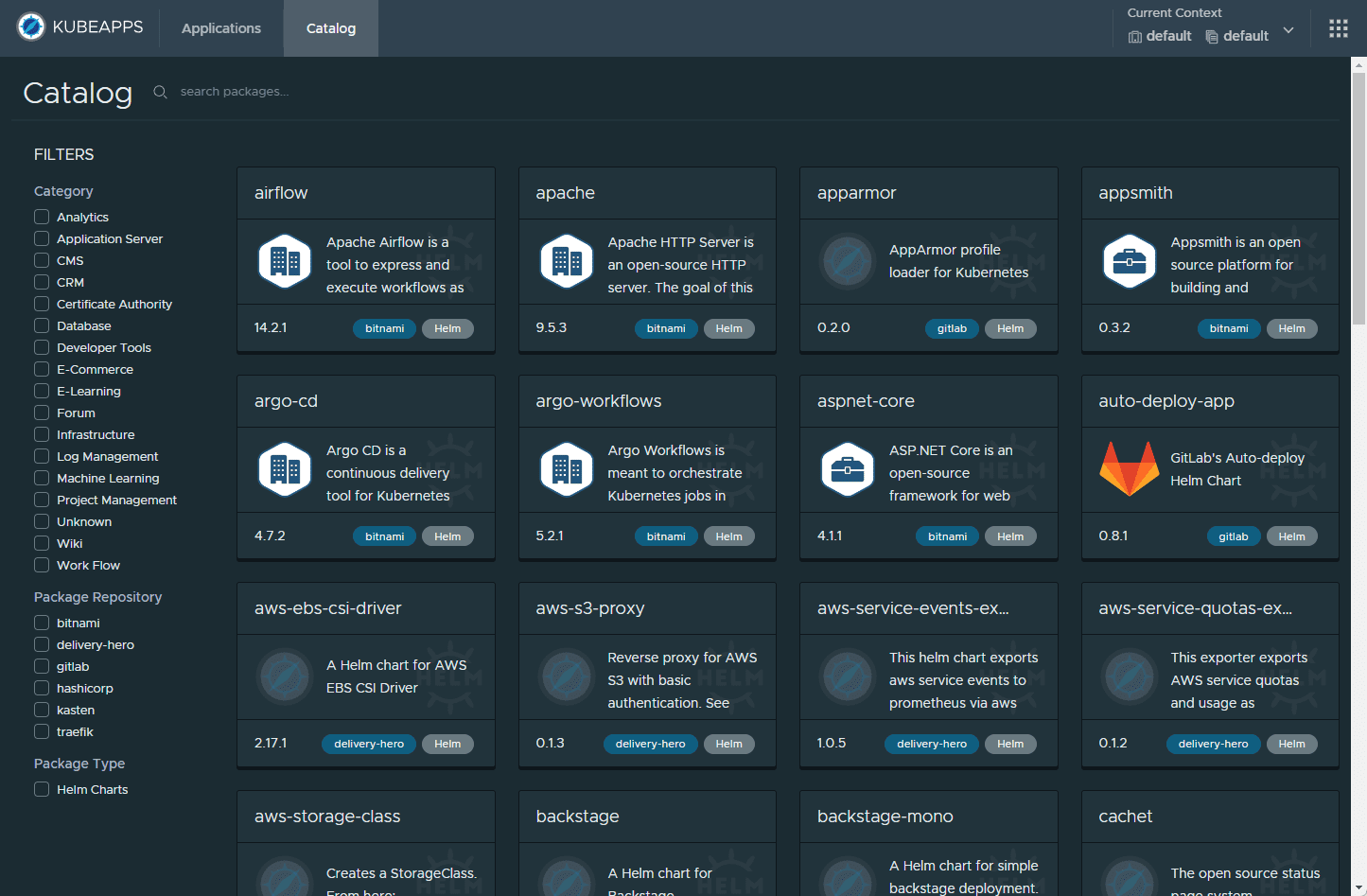Click the airflow package icon
The image size is (1367, 896).
click(285, 261)
